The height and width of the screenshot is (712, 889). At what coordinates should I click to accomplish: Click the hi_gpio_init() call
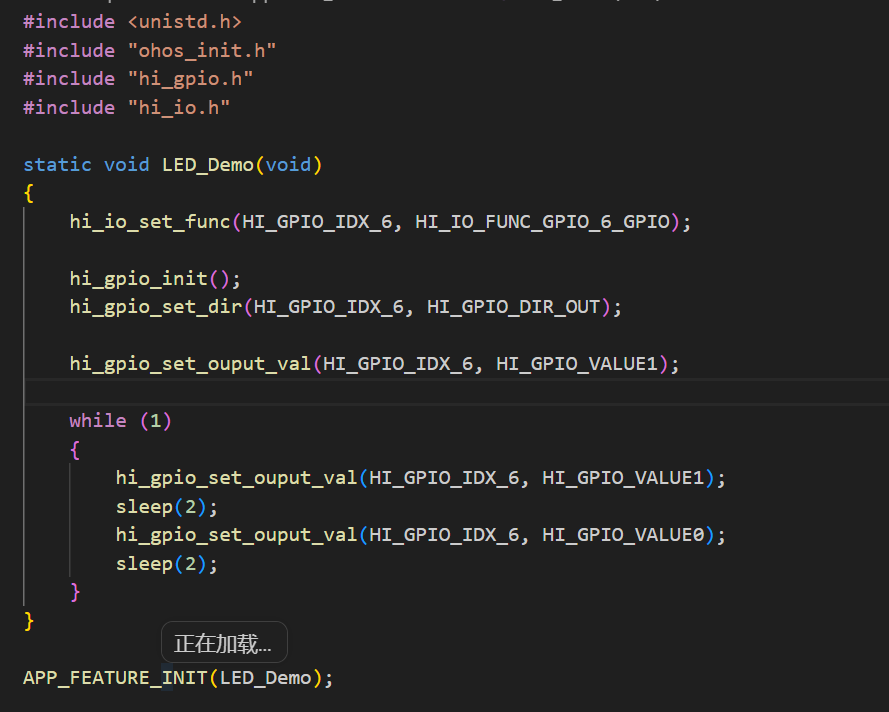(155, 278)
